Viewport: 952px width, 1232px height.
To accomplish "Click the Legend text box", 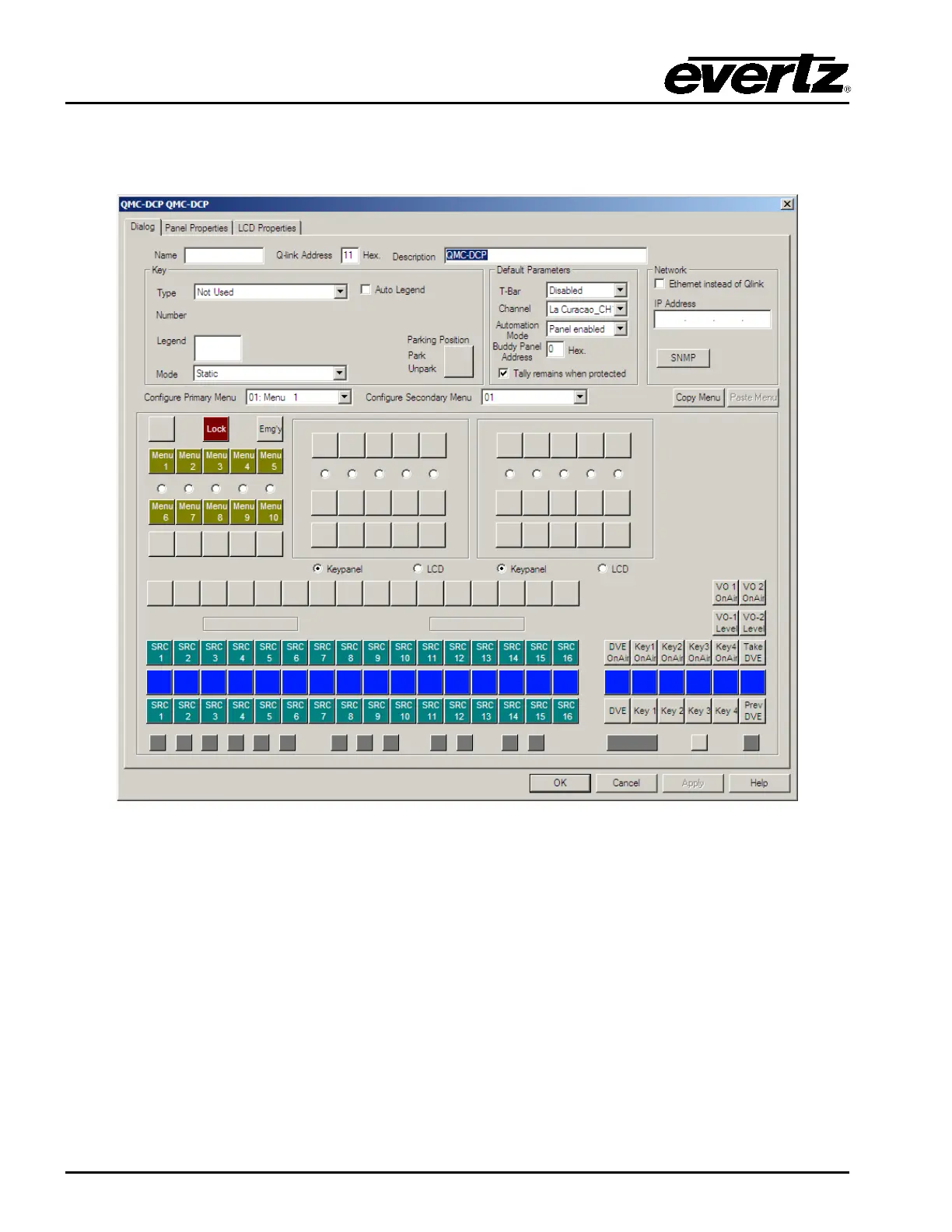I will [218, 348].
